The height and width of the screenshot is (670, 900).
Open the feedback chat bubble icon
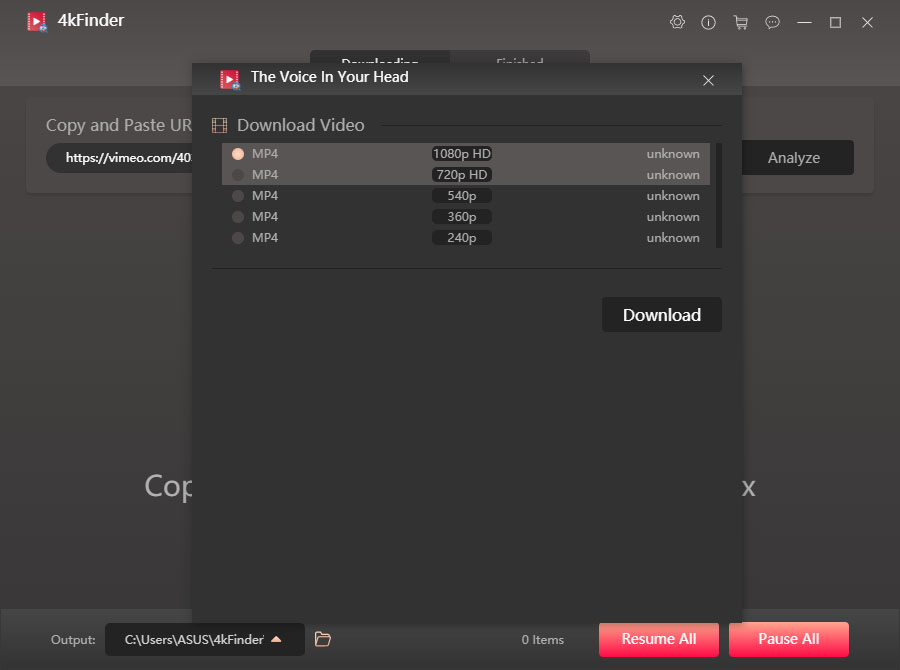coord(772,21)
